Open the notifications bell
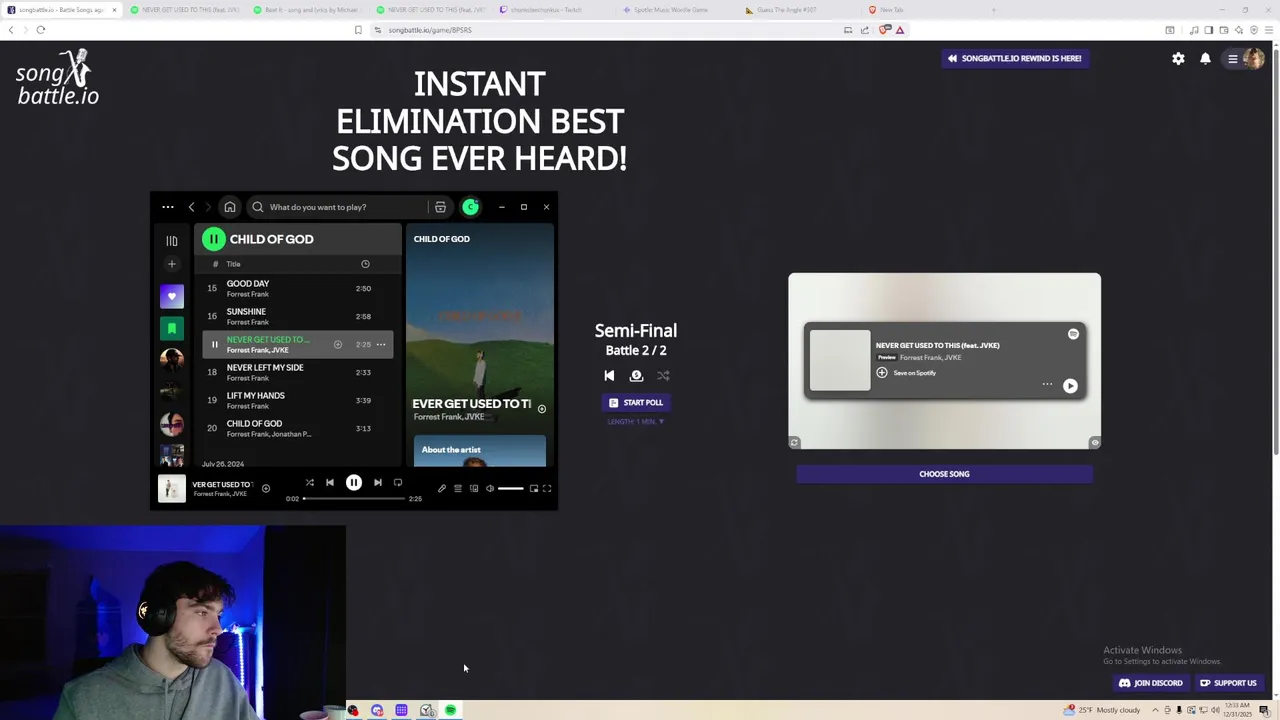Screen dimensions: 1280x720 [1205, 59]
